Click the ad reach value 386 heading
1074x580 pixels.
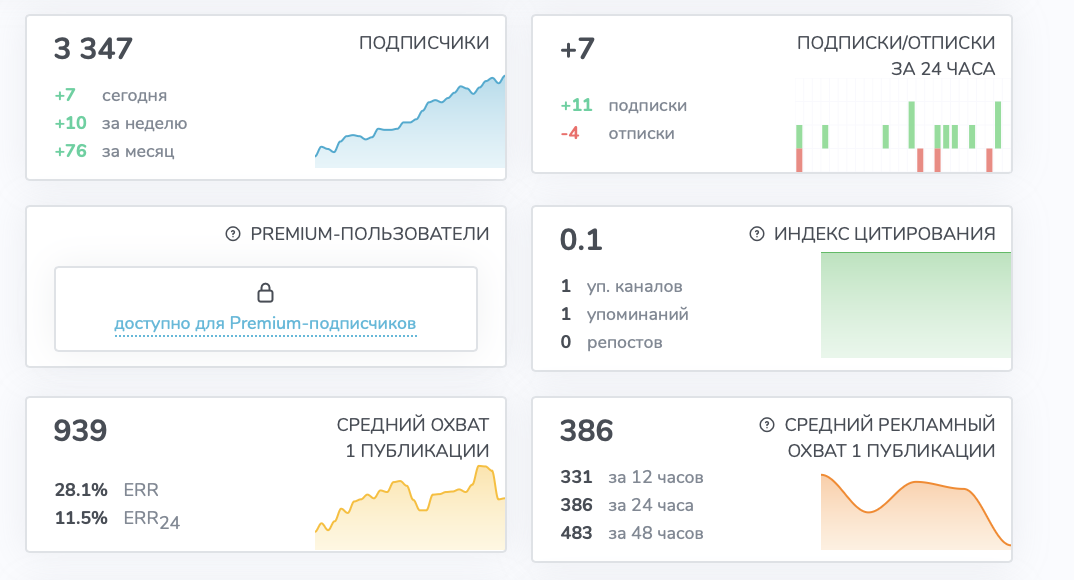click(586, 431)
